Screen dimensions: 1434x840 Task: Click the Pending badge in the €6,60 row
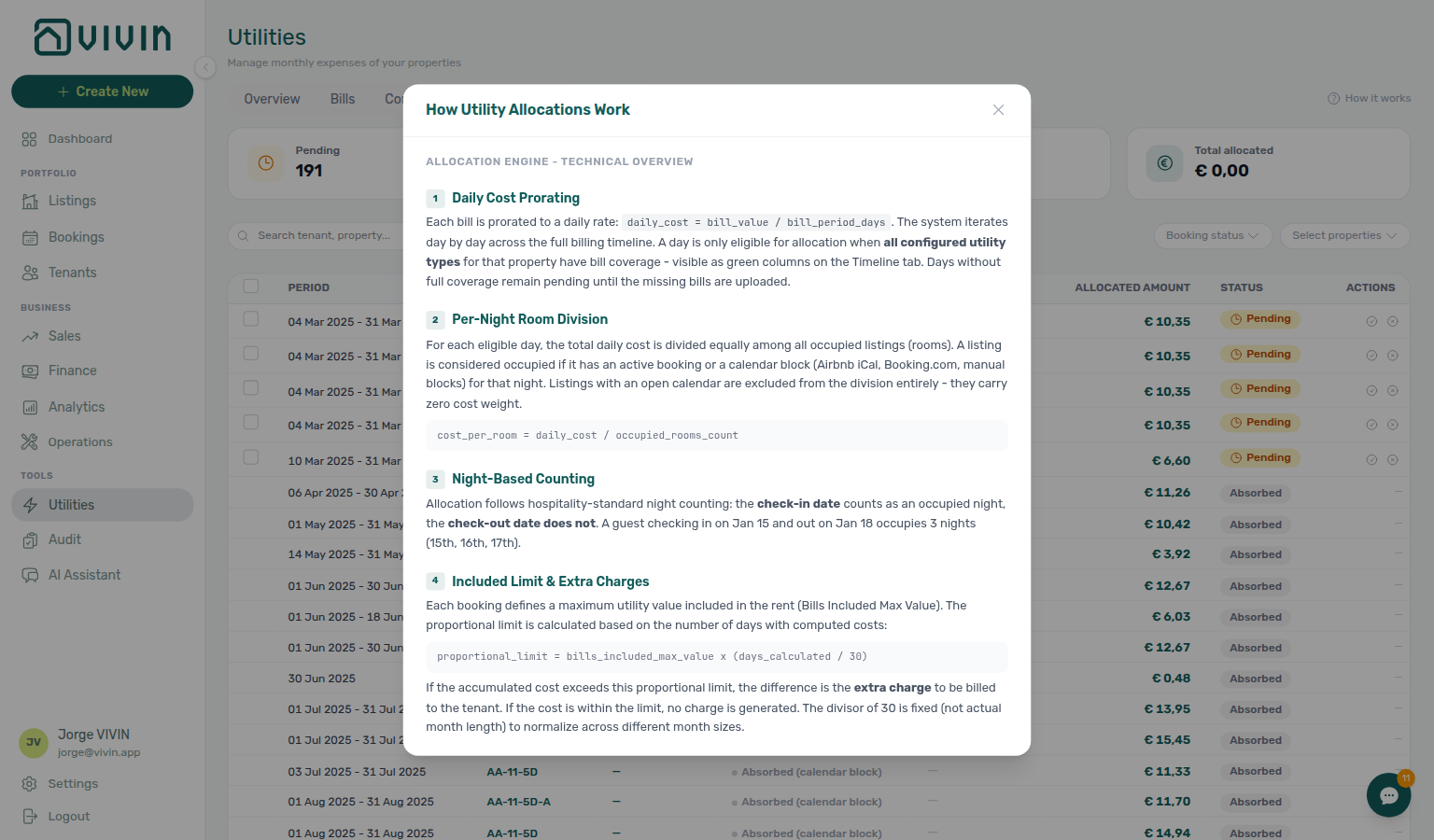tap(1260, 458)
